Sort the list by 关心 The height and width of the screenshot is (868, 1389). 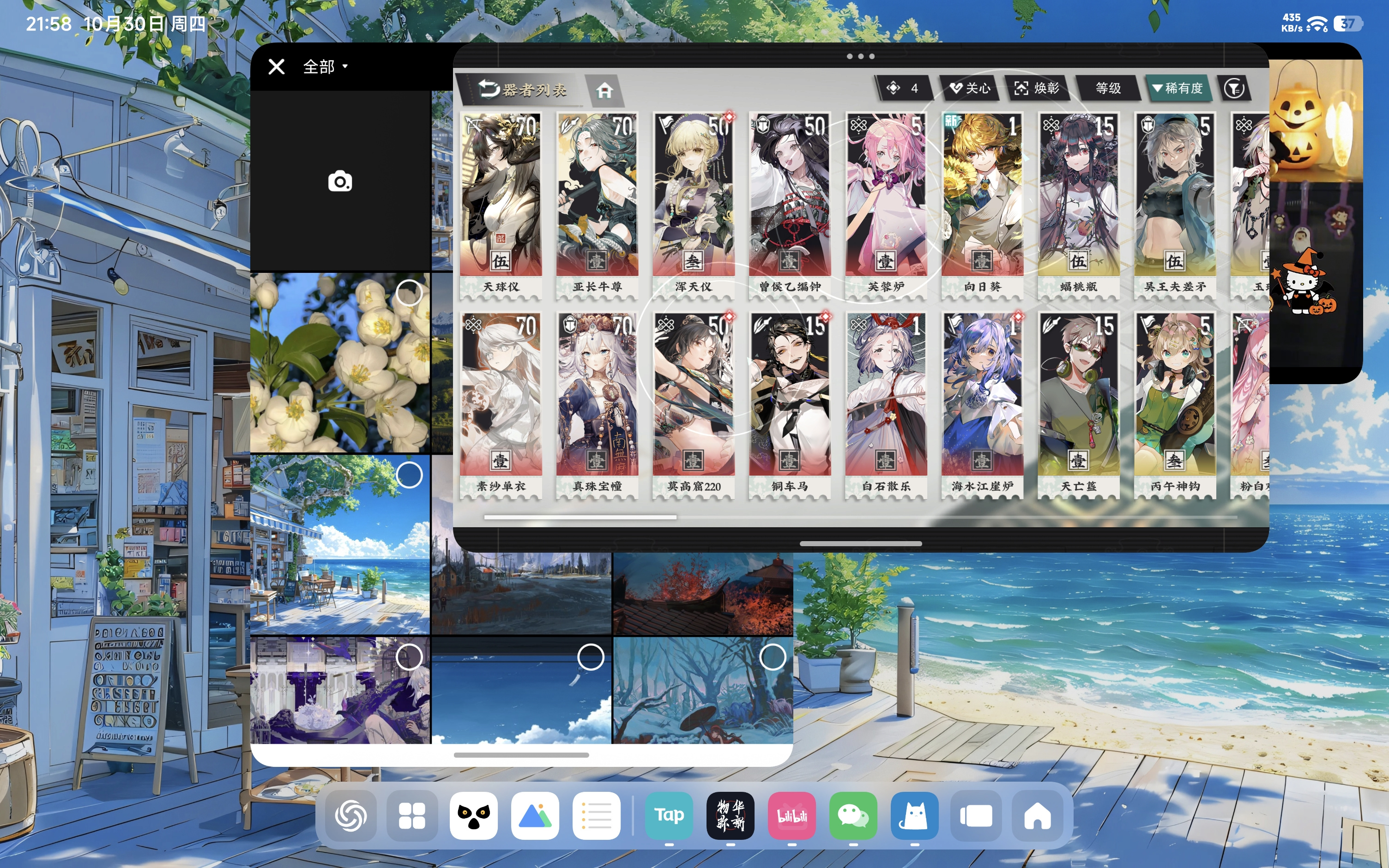[x=970, y=88]
